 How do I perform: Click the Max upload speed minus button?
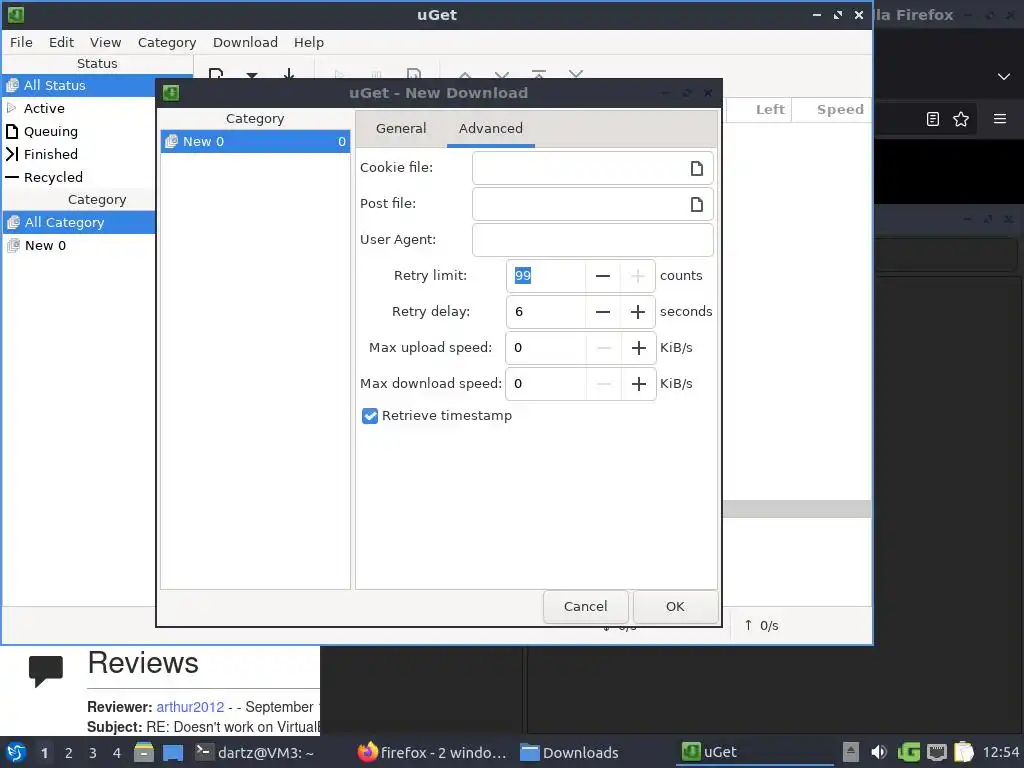603,347
